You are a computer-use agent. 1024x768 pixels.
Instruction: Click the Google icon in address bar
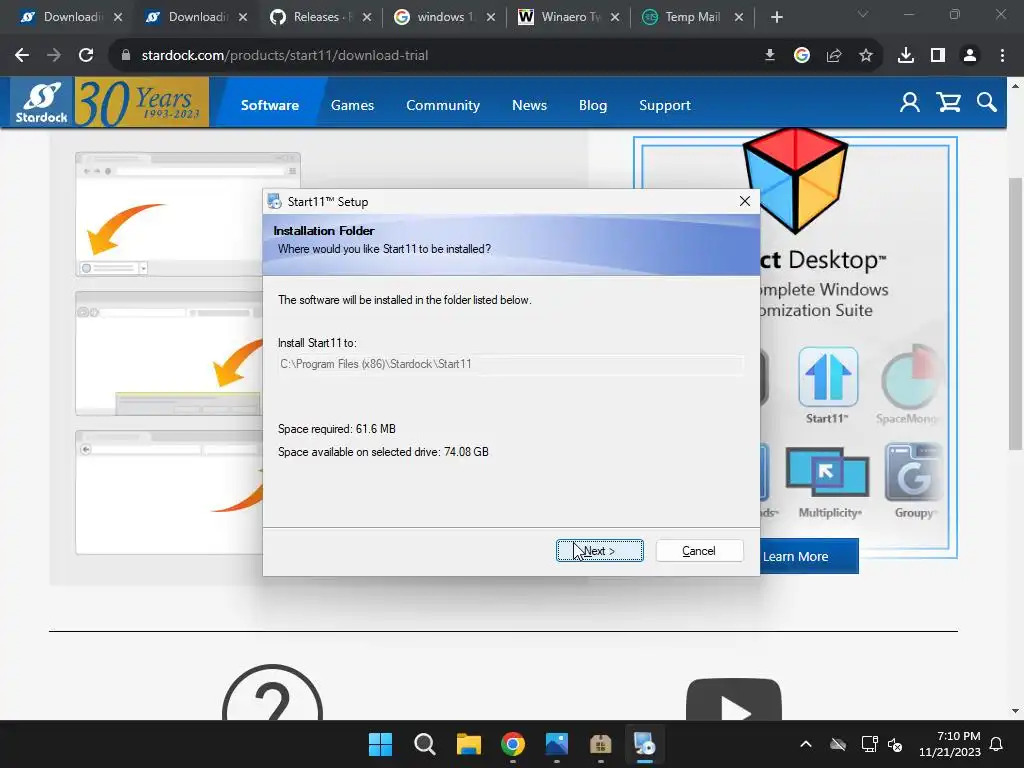[801, 56]
